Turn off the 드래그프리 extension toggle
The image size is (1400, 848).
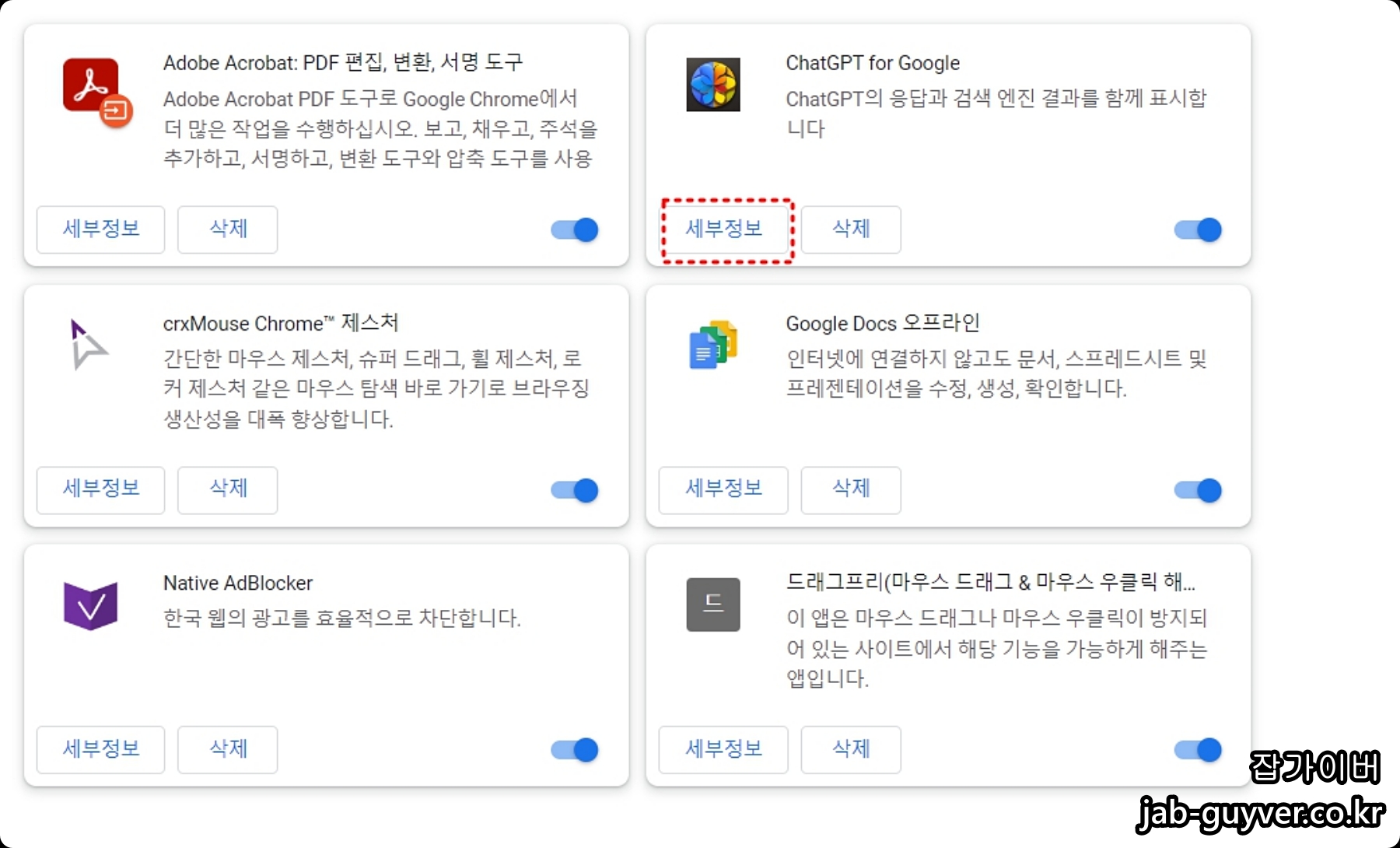[1198, 750]
